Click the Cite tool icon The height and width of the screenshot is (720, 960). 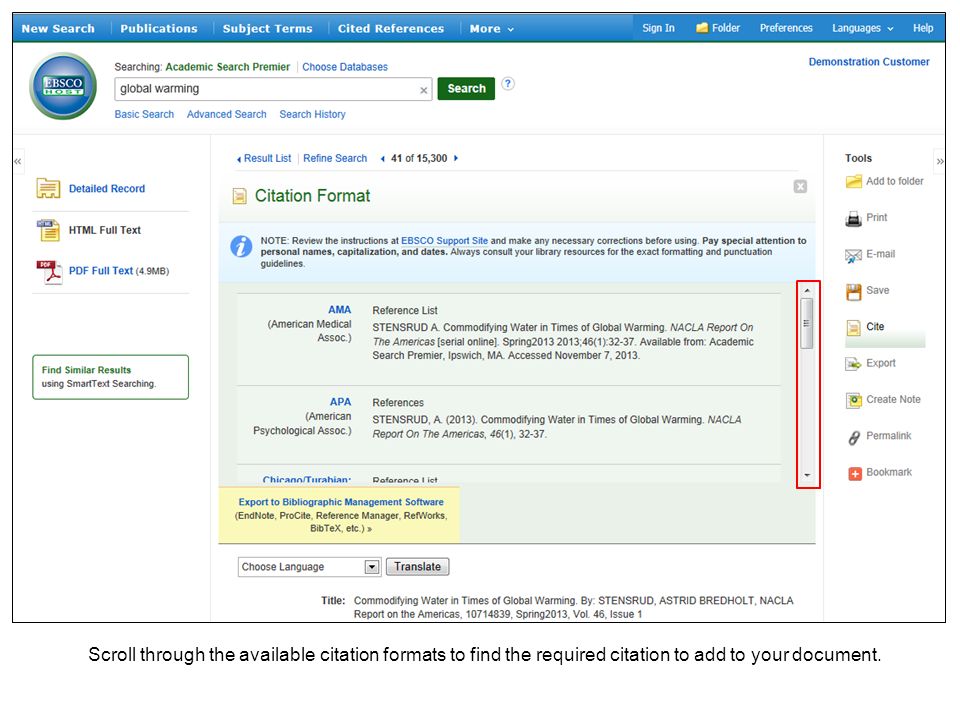click(853, 328)
